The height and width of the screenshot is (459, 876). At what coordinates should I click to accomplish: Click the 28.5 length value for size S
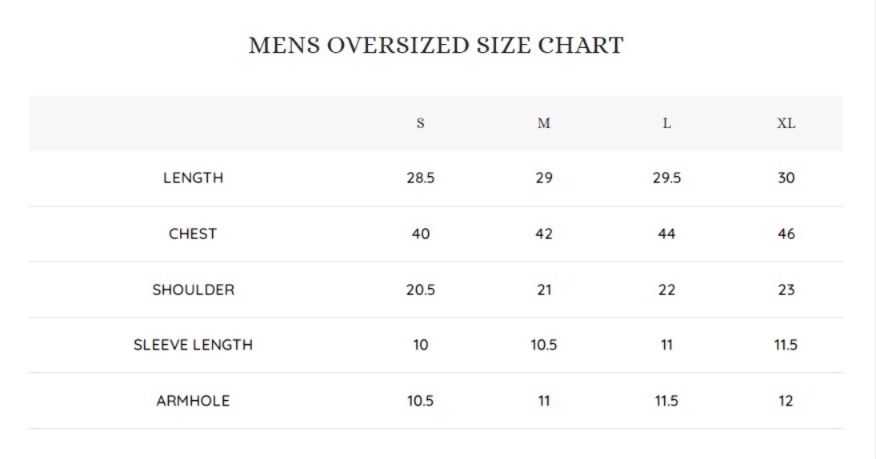point(420,178)
